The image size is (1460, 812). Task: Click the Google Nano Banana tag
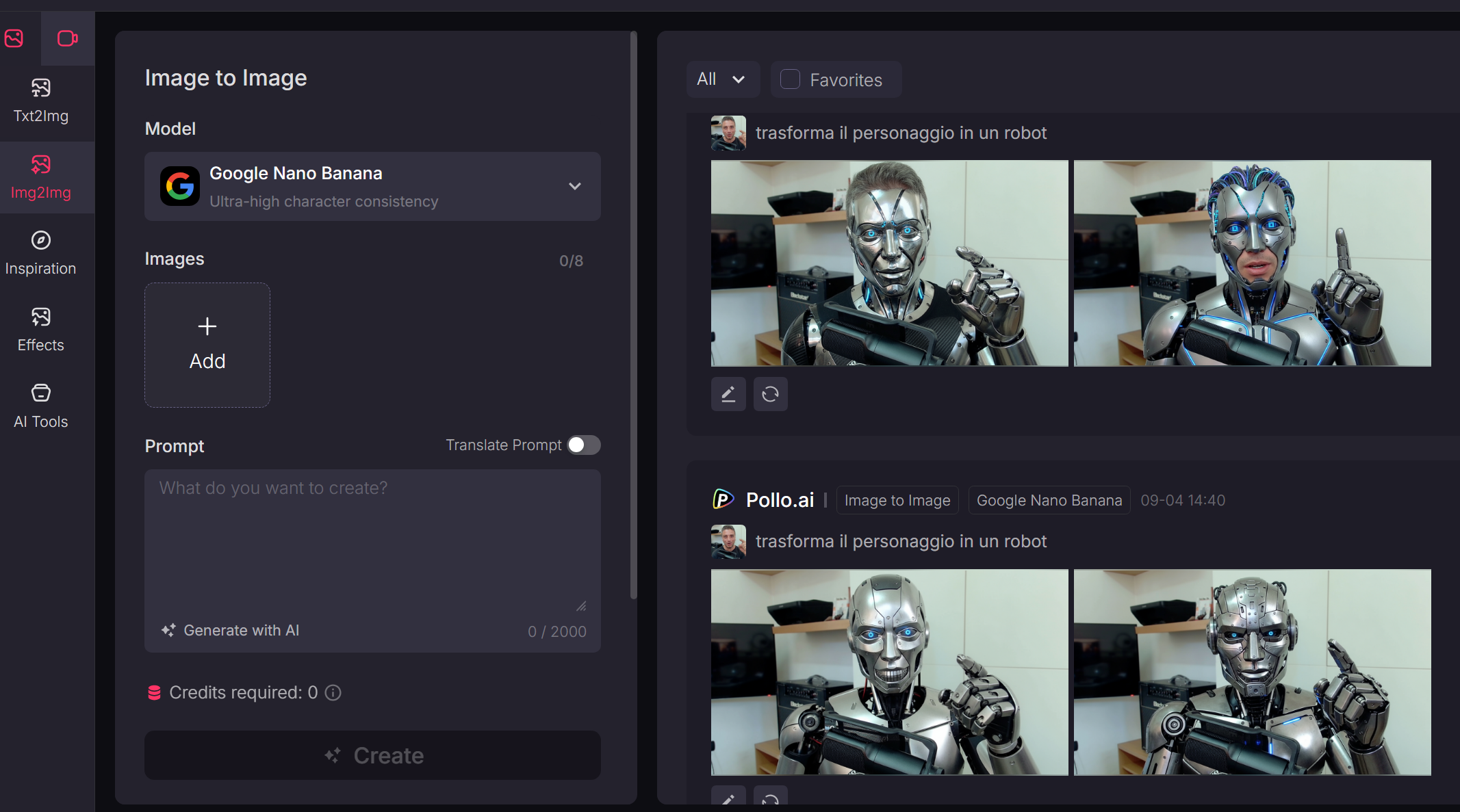point(1049,500)
